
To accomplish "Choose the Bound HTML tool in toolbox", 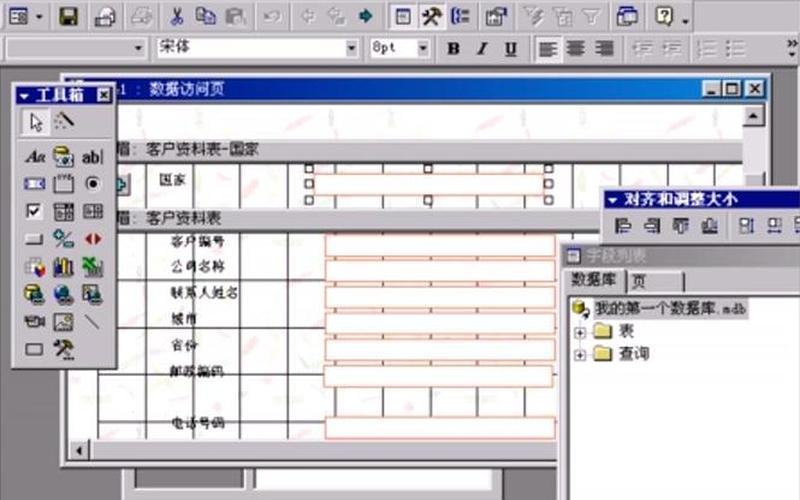I will point(64,156).
